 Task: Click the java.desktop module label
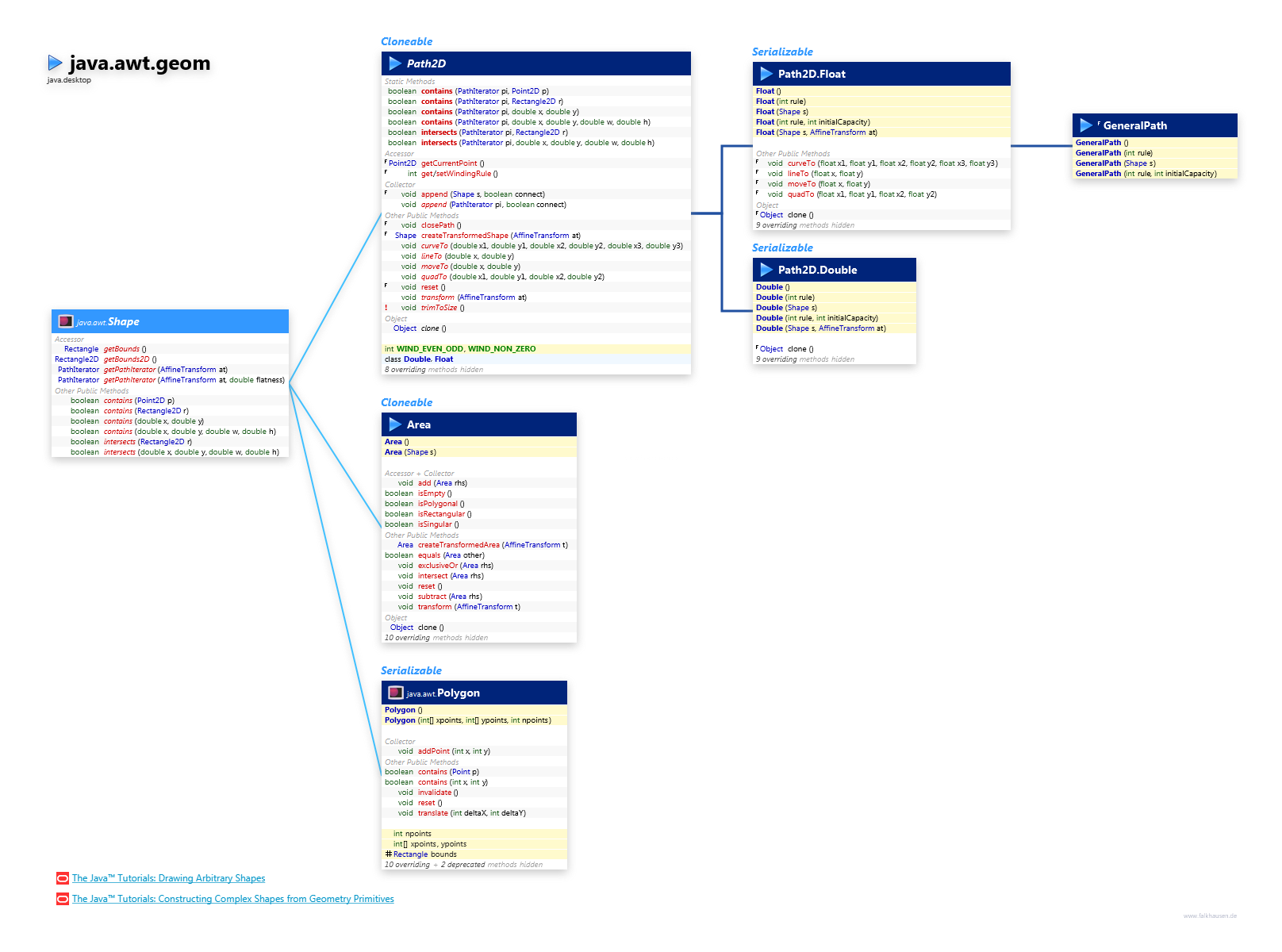tap(69, 80)
